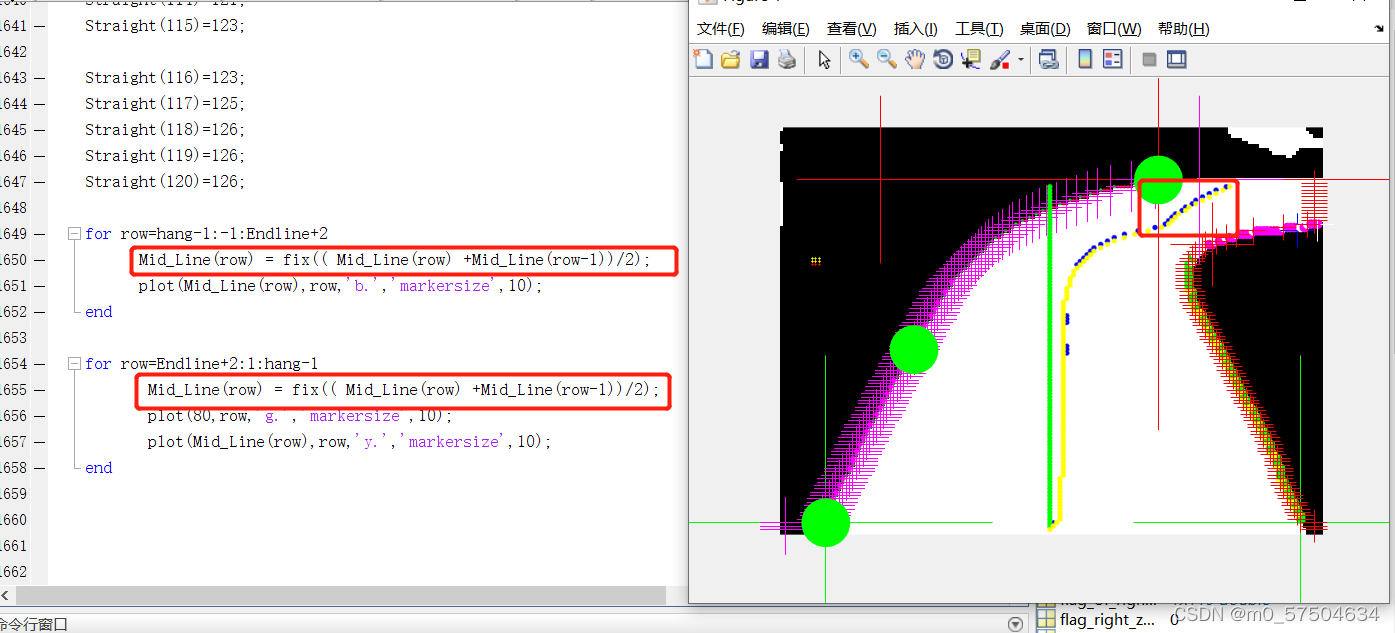Open the 桌面(D) menu
This screenshot has height=633, width=1395.
click(1045, 29)
